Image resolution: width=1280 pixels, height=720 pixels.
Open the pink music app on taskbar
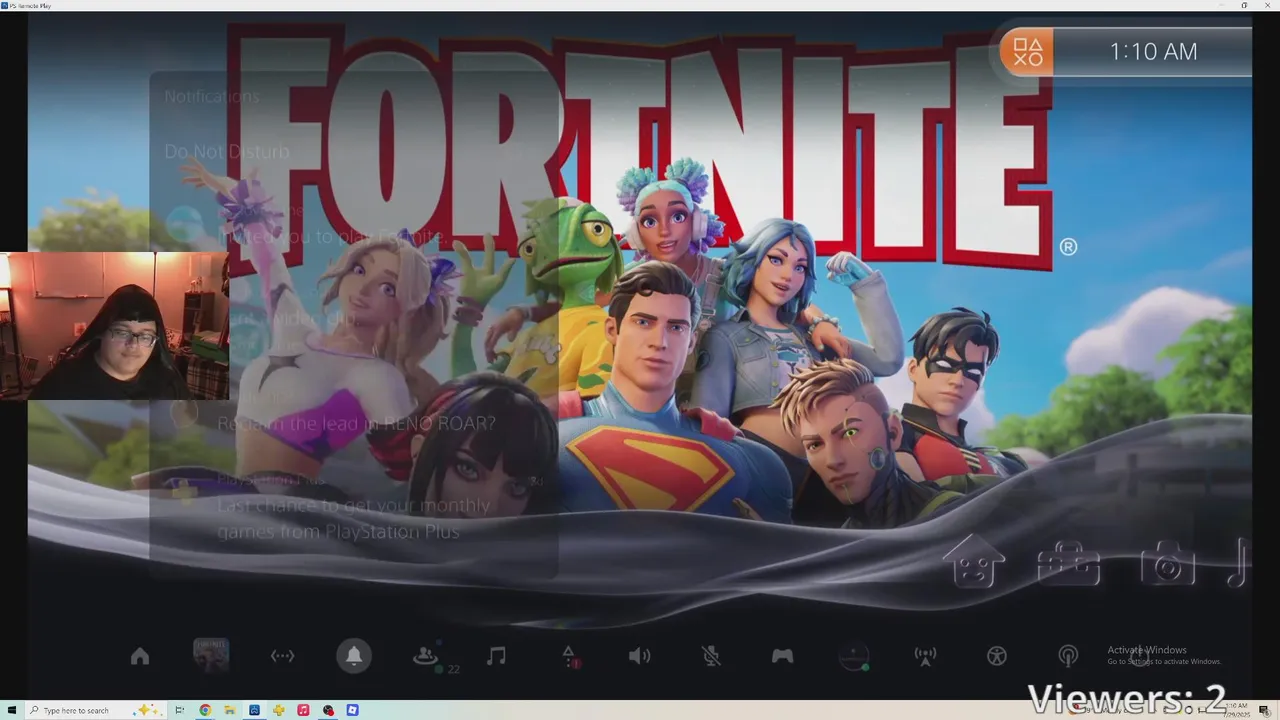point(303,710)
